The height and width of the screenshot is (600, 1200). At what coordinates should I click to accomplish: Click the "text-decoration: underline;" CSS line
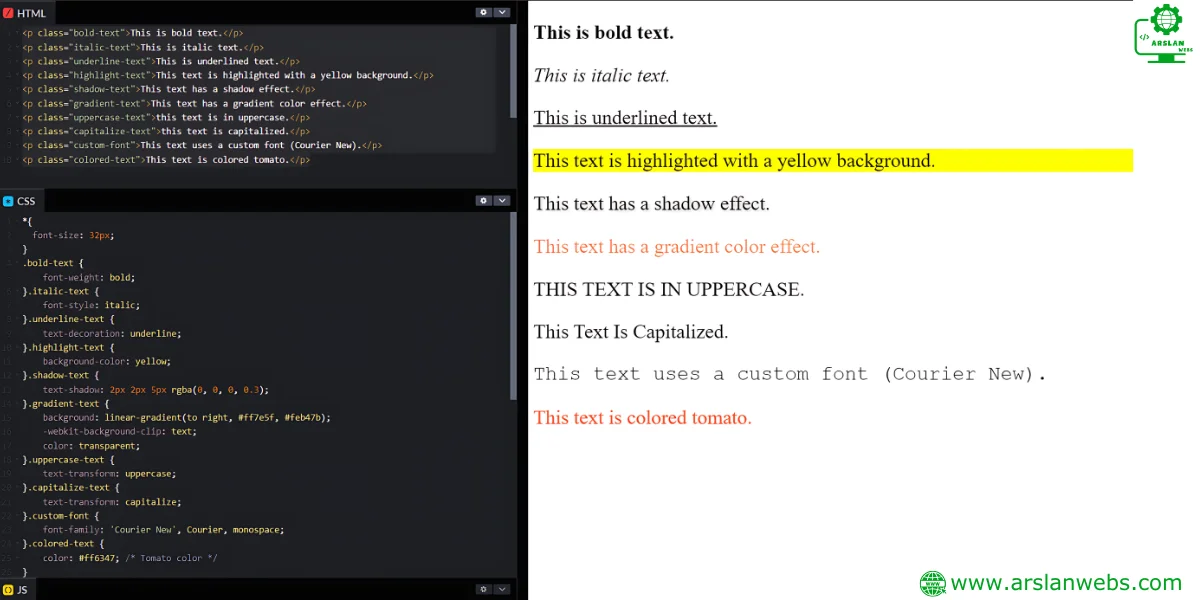pos(112,333)
